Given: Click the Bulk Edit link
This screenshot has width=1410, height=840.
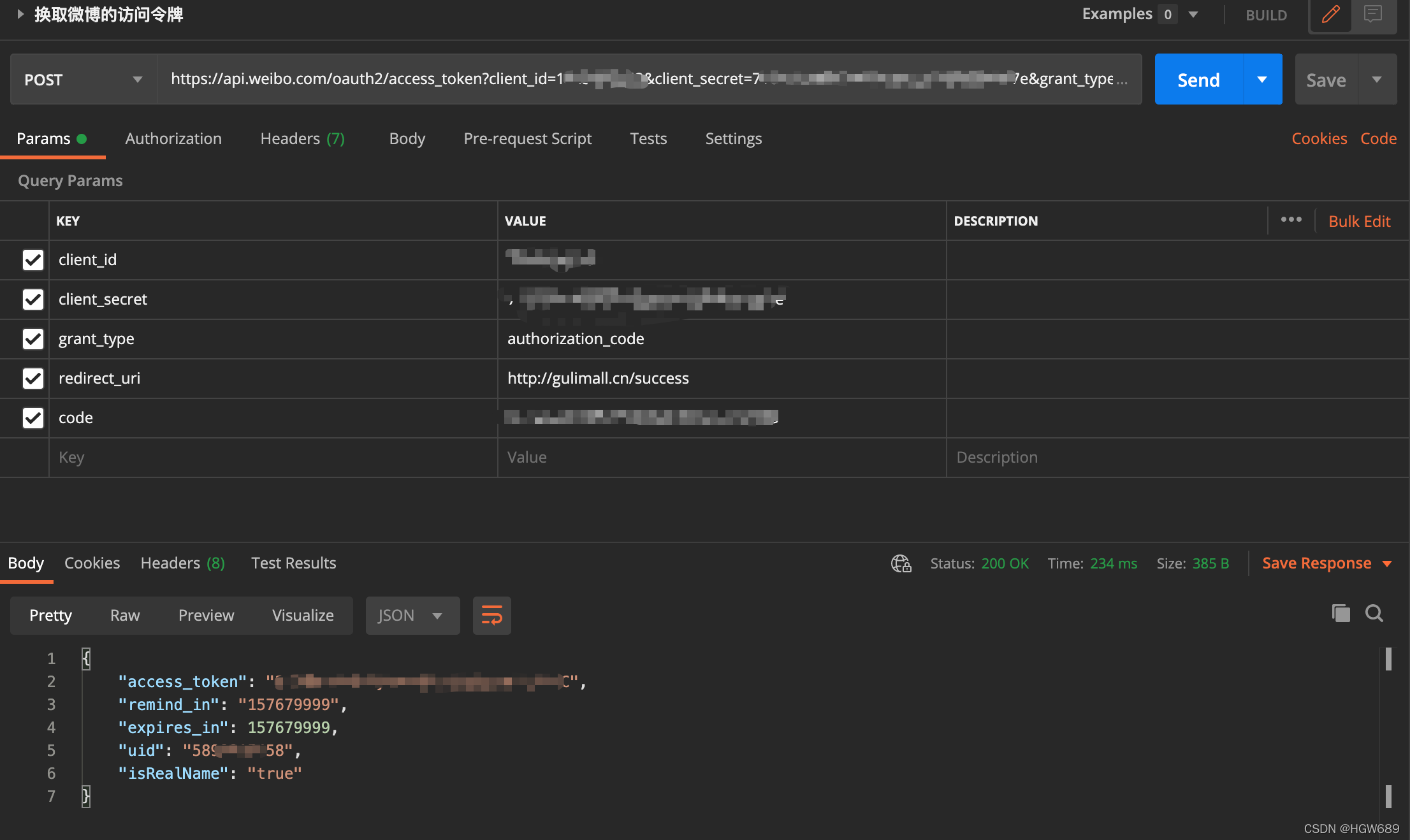Looking at the screenshot, I should 1359,221.
